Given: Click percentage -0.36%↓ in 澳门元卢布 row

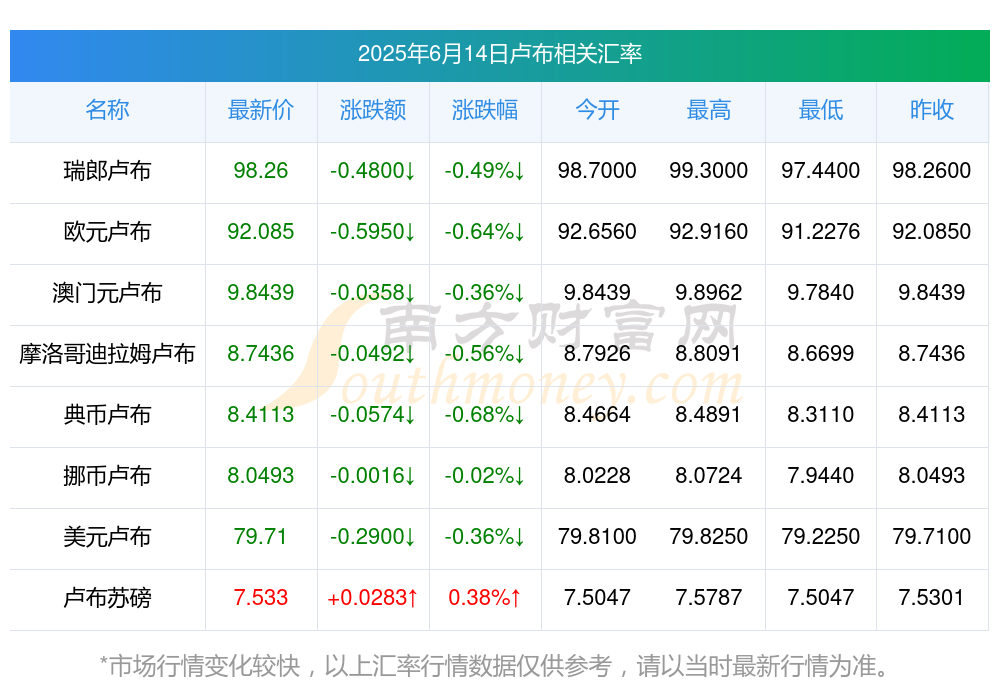Looking at the screenshot, I should coord(485,292).
